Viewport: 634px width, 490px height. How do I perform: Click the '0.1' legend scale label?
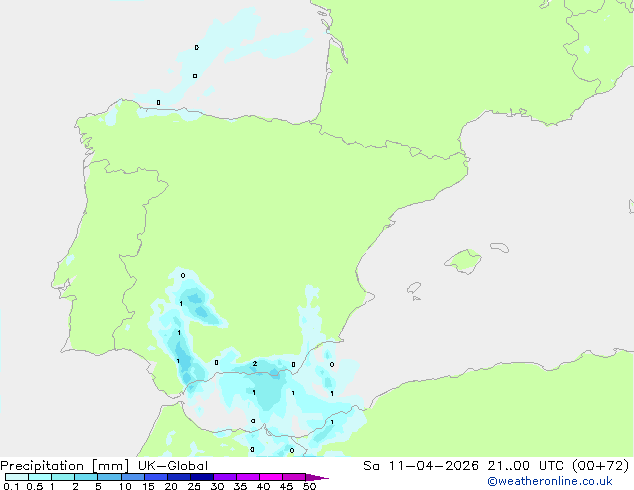[x=11, y=486]
